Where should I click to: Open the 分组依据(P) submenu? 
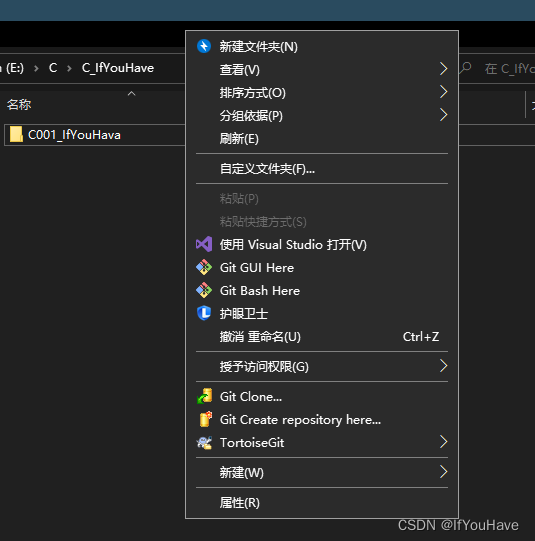click(x=322, y=116)
